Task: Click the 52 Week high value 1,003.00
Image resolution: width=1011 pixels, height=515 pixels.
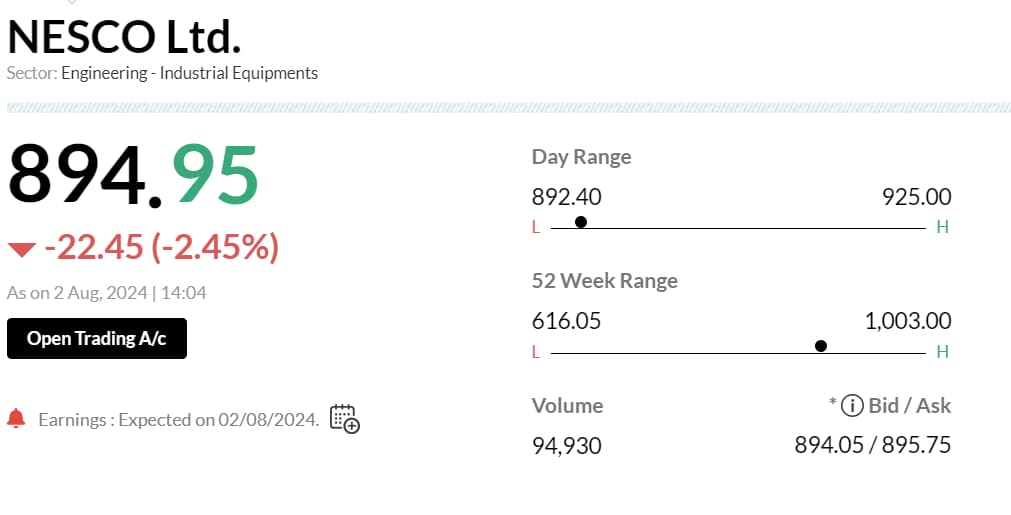Action: (x=908, y=321)
